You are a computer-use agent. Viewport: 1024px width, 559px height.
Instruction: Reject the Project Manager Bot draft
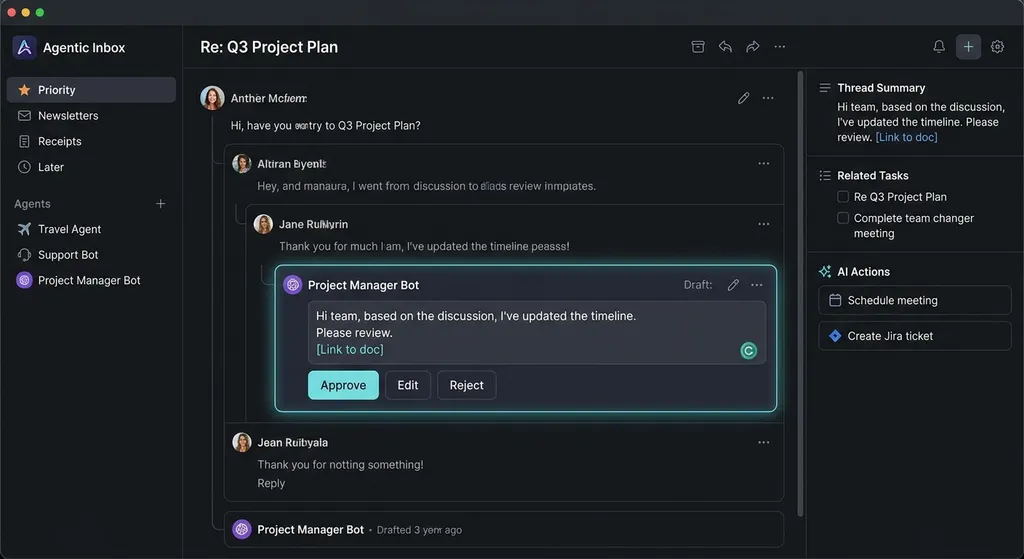(466, 385)
